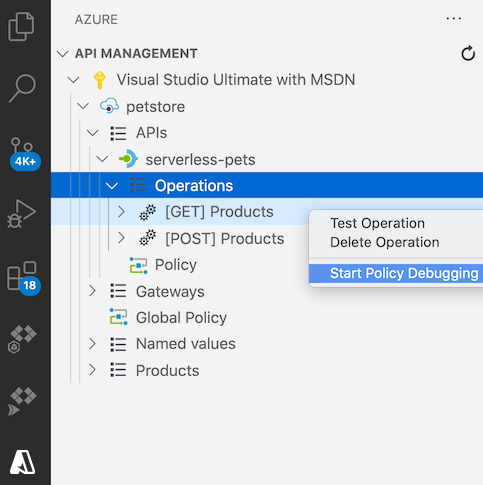Select the serverless-pets label

200,160
